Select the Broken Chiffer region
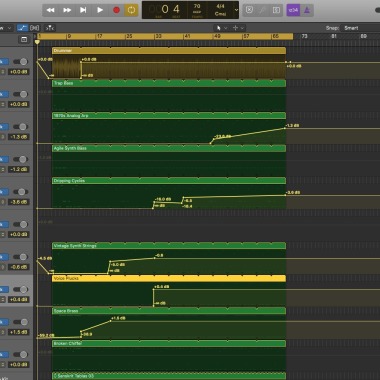The image size is (380, 380). click(169, 343)
